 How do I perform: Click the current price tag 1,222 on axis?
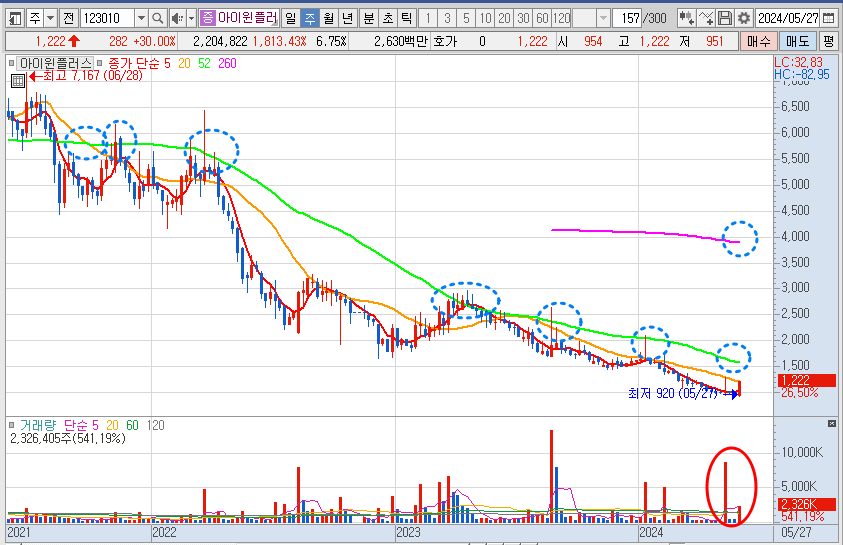(x=806, y=381)
